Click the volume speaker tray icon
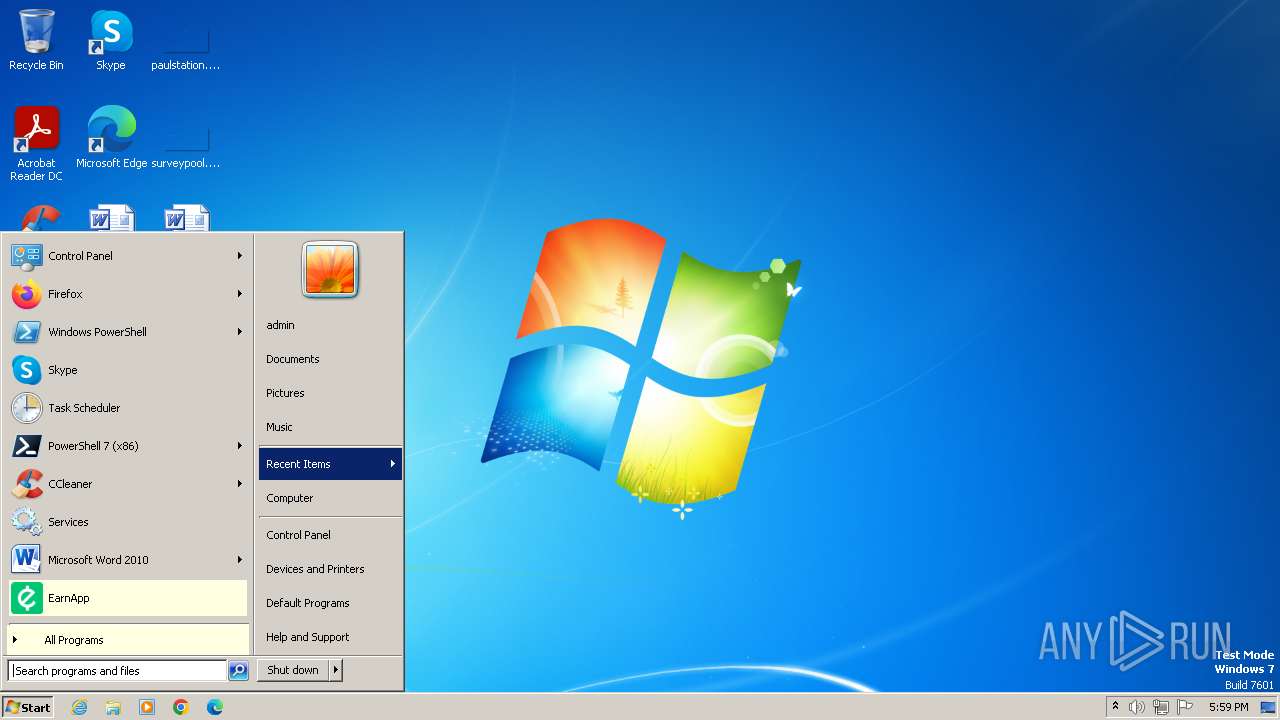This screenshot has width=1280, height=720. [1137, 707]
